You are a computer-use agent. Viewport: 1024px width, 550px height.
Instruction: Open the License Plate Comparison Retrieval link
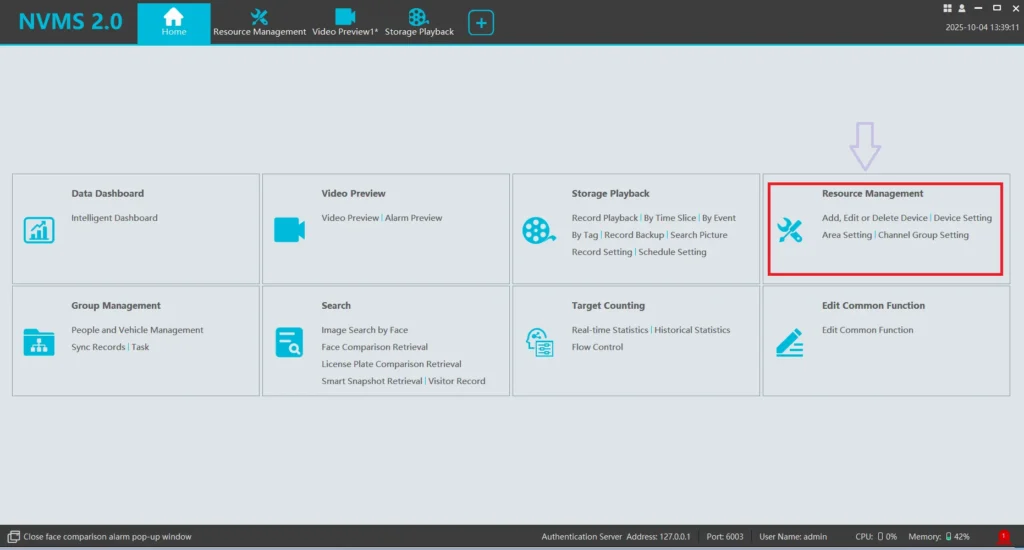pyautogui.click(x=391, y=364)
